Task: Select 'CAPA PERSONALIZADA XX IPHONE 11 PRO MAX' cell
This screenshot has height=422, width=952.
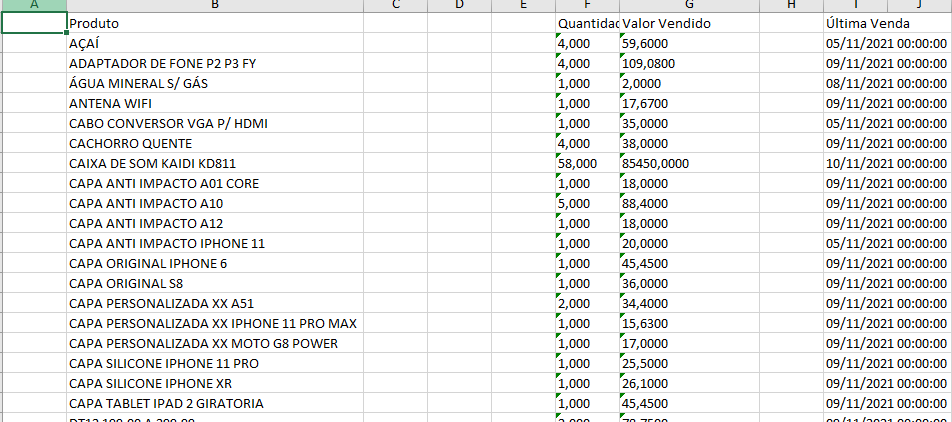Action: coord(216,324)
